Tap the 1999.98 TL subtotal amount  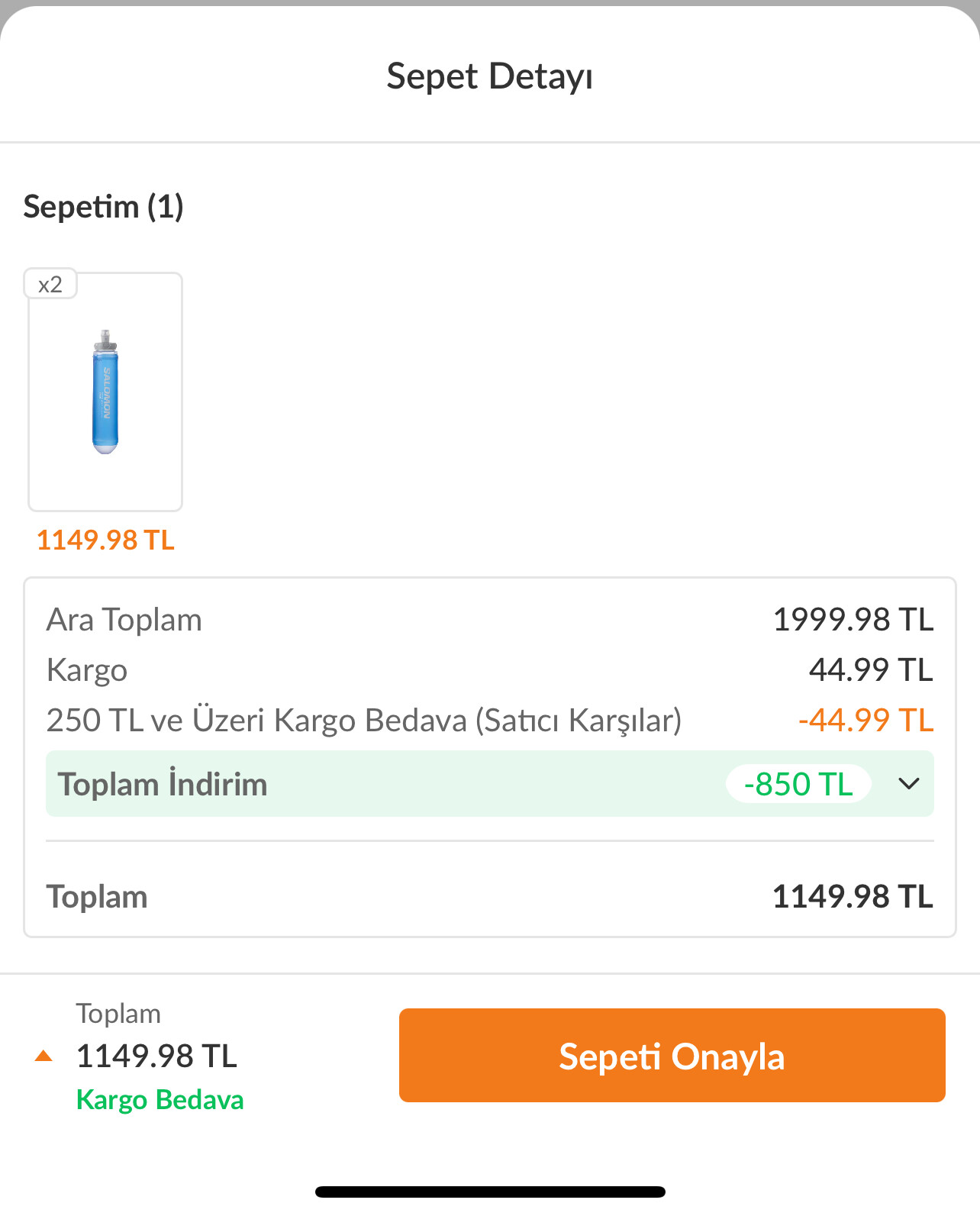click(x=853, y=620)
